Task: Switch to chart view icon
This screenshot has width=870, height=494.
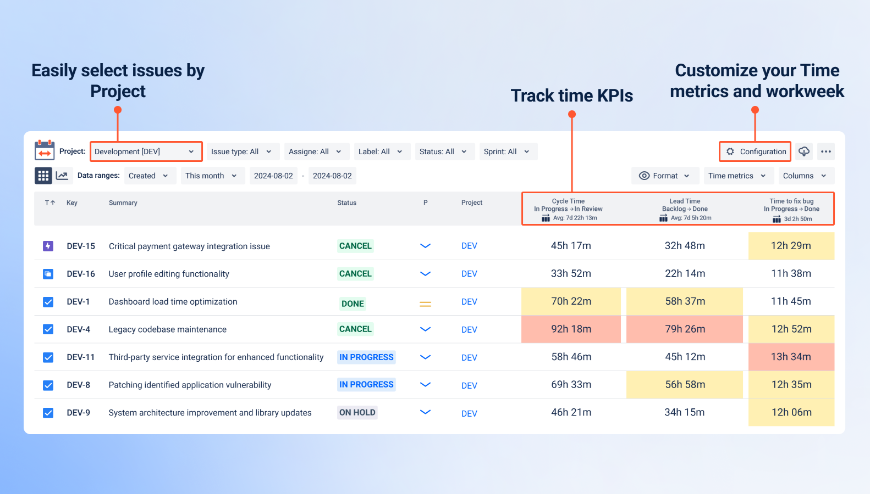Action: 62,176
